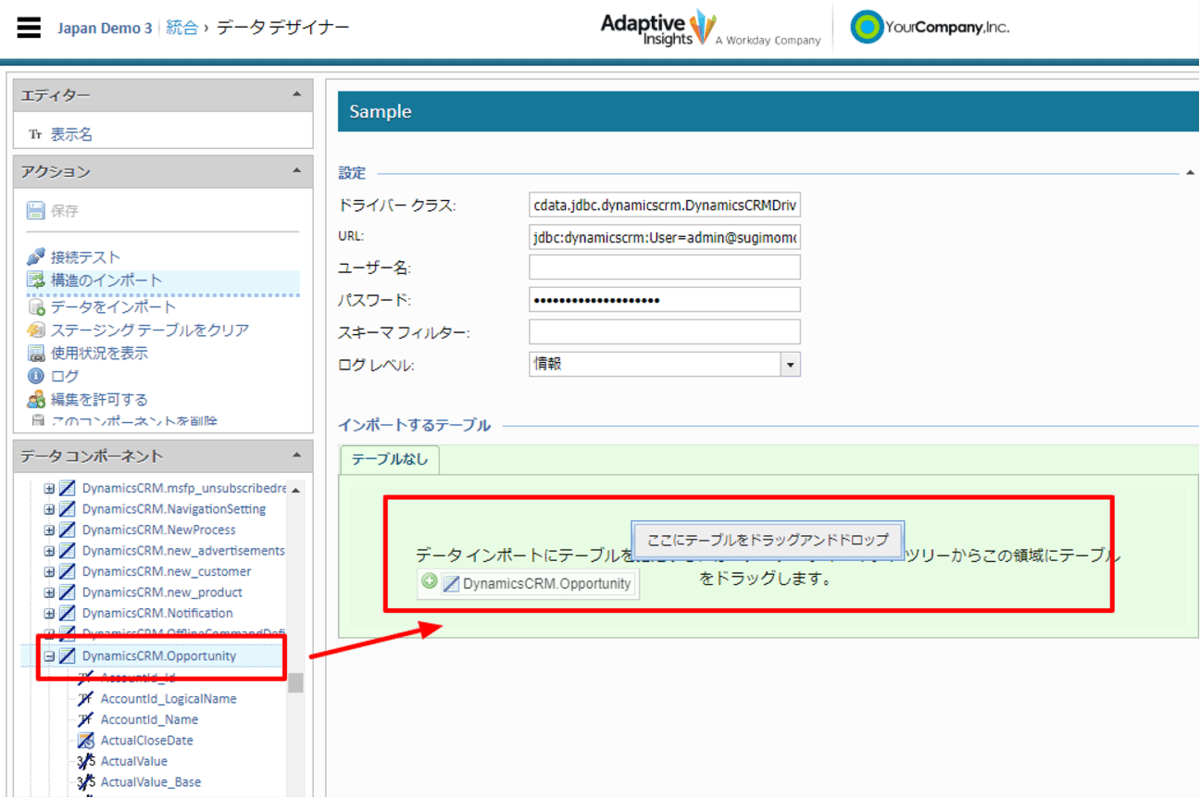
Task: Click table icon of DynamicsCRM.Notification
Action: [67, 613]
